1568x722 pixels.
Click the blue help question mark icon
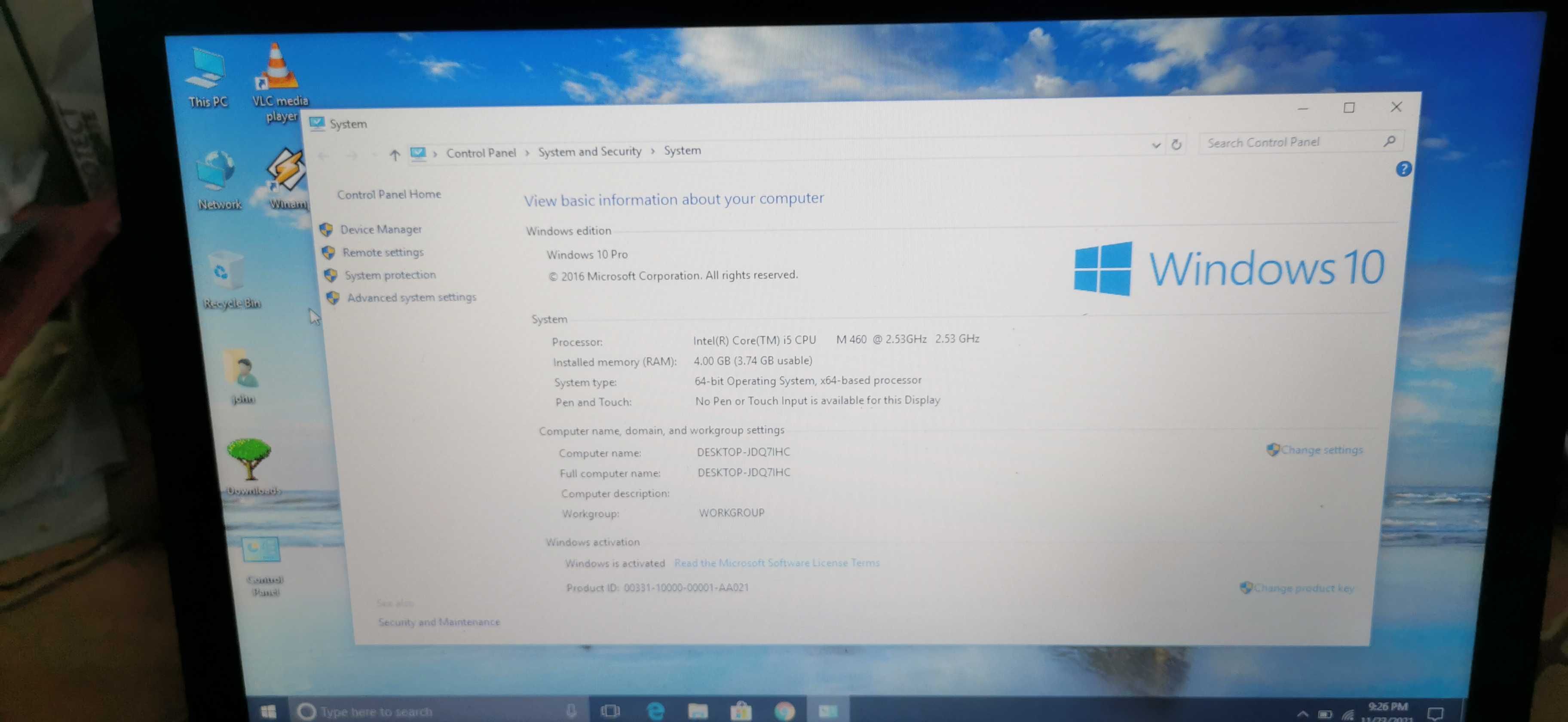click(1403, 168)
